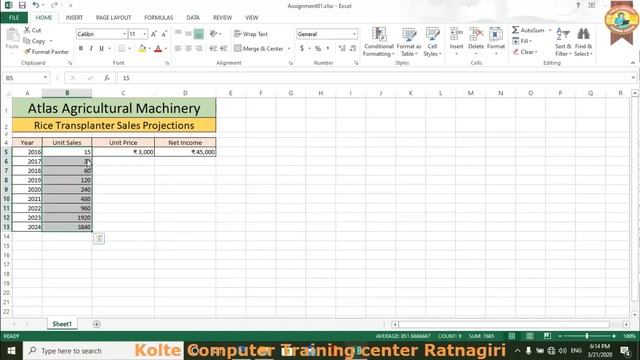Viewport: 640px width, 360px height.
Task: Click Decrease Decimal icon
Action: click(x=353, y=49)
